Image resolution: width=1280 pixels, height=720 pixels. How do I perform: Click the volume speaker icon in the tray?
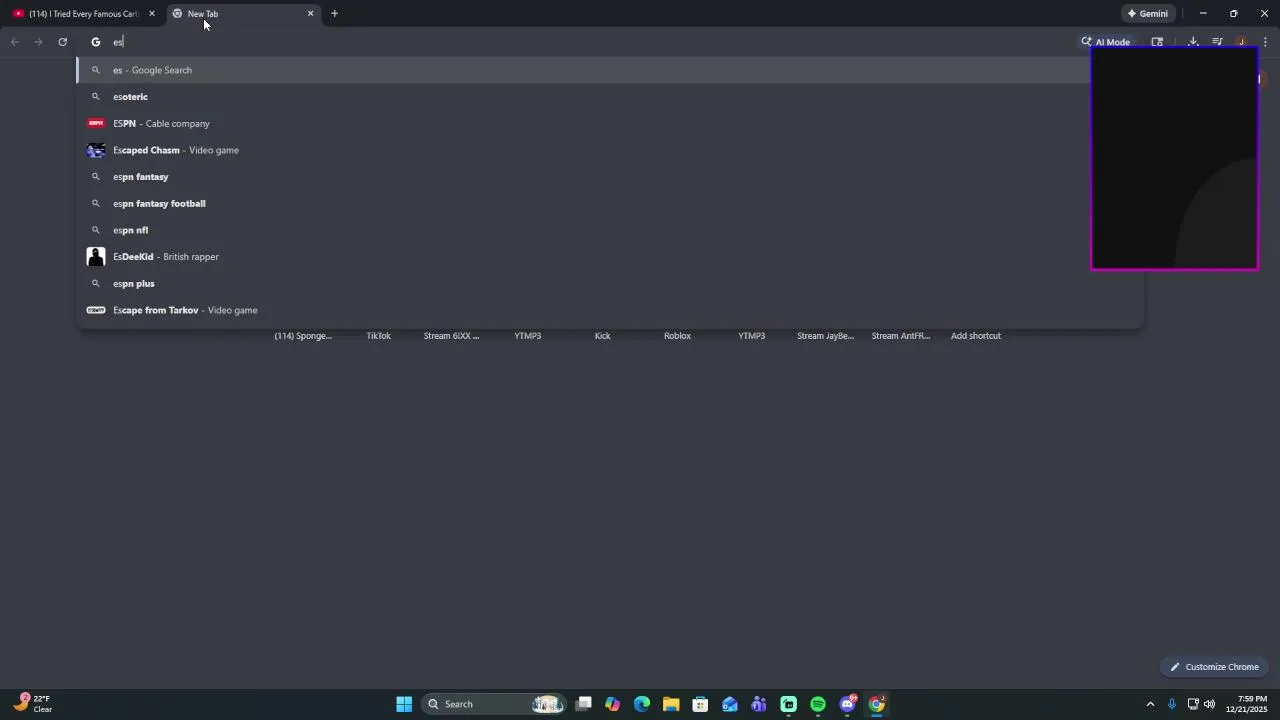[1210, 704]
